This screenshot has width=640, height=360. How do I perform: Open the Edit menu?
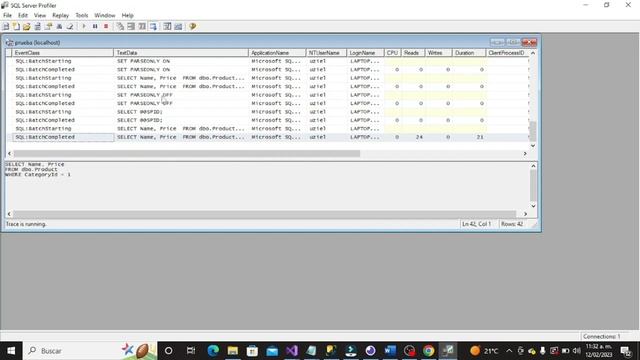click(x=23, y=16)
